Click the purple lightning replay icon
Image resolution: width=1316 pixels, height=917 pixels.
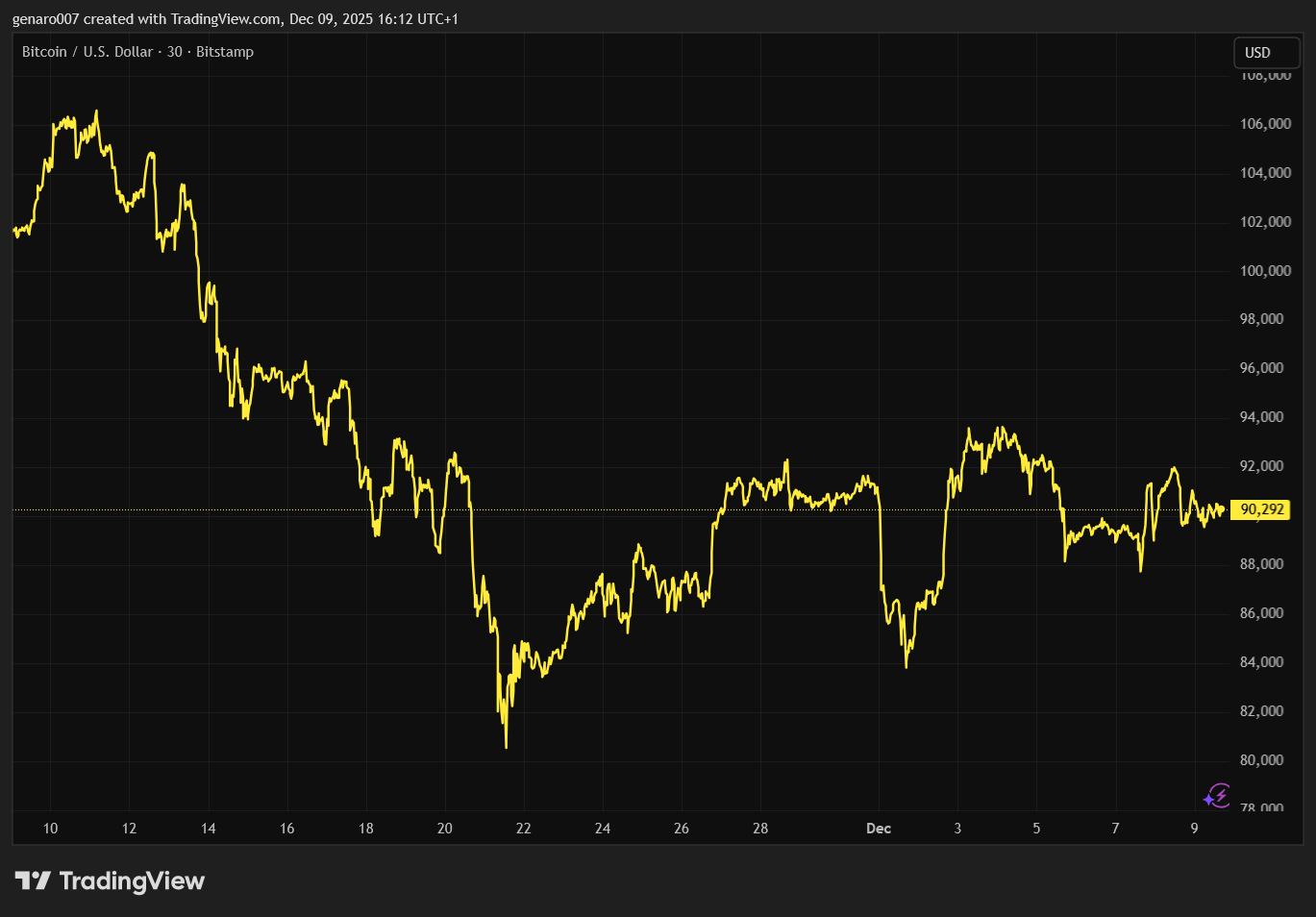1217,796
